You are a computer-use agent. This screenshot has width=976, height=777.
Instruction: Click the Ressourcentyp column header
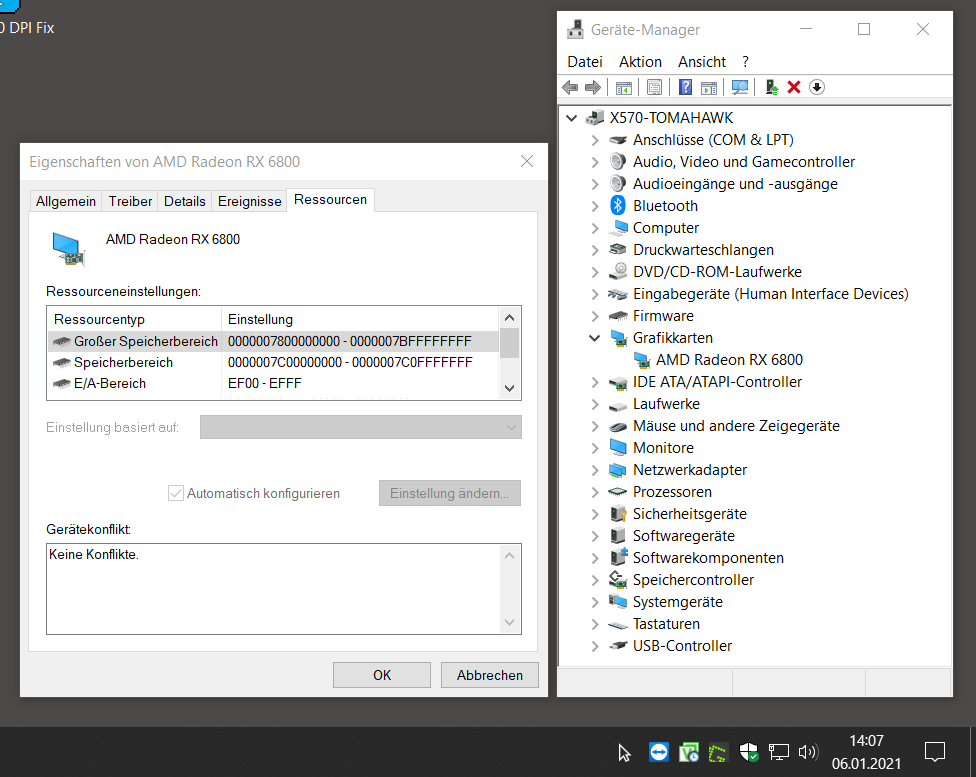[134, 319]
